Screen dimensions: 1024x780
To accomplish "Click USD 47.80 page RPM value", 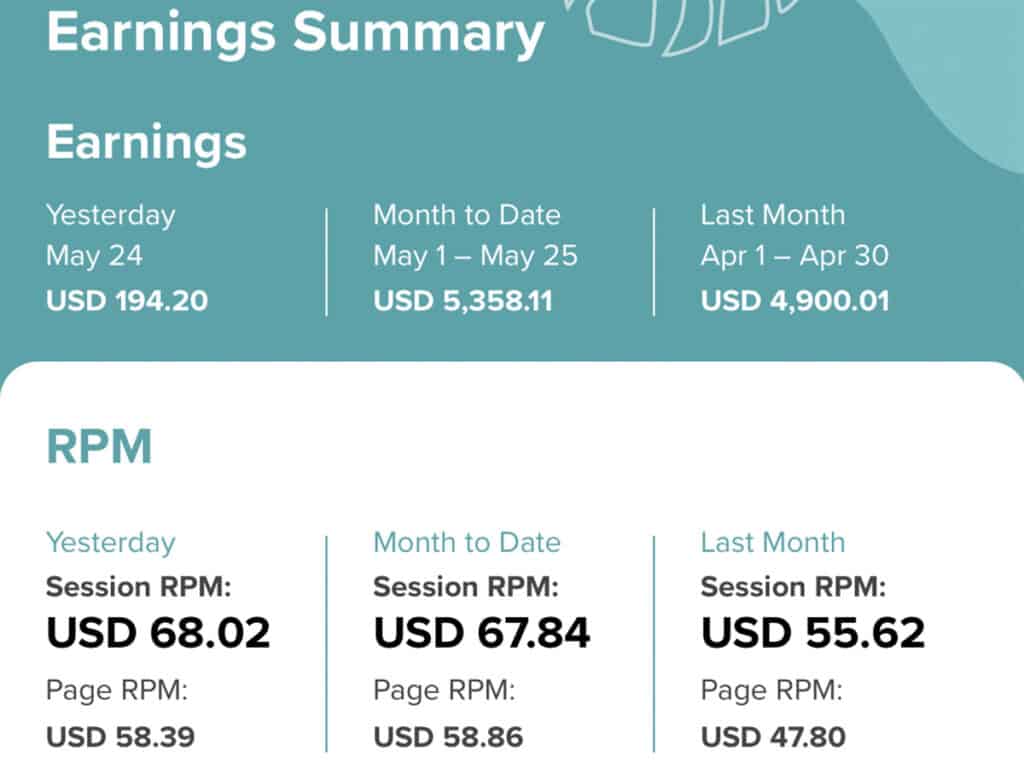I will click(773, 737).
